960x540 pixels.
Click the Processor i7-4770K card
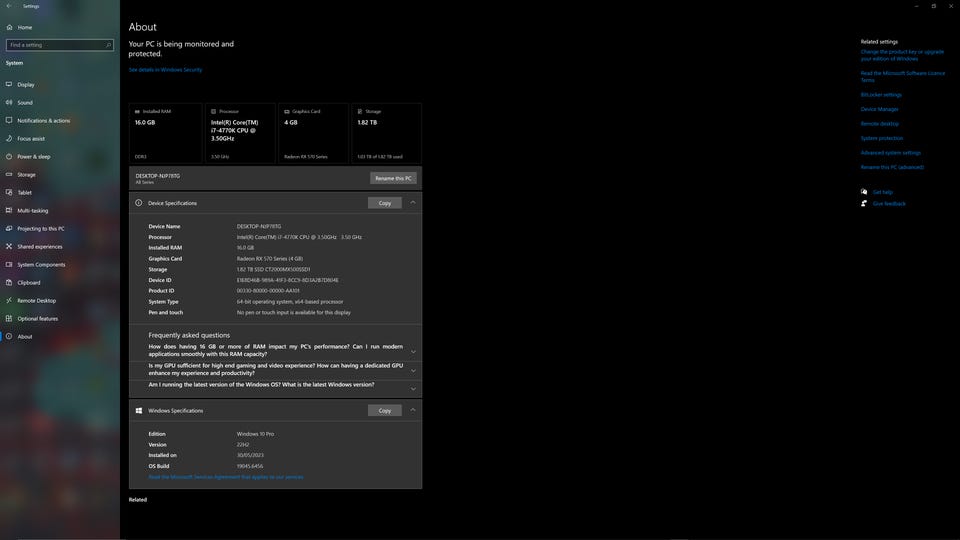click(x=240, y=133)
